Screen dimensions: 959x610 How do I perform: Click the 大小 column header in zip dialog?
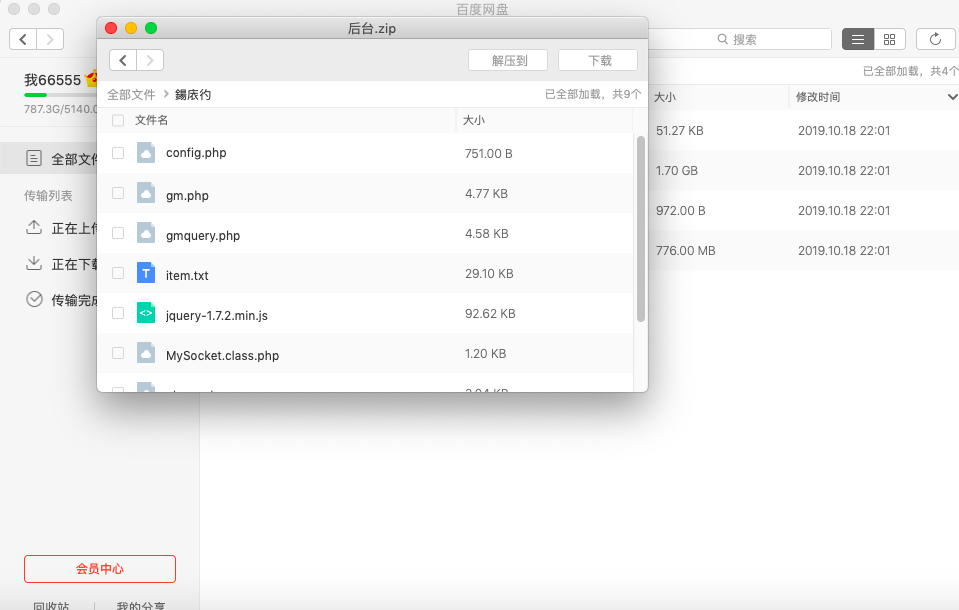pos(474,120)
